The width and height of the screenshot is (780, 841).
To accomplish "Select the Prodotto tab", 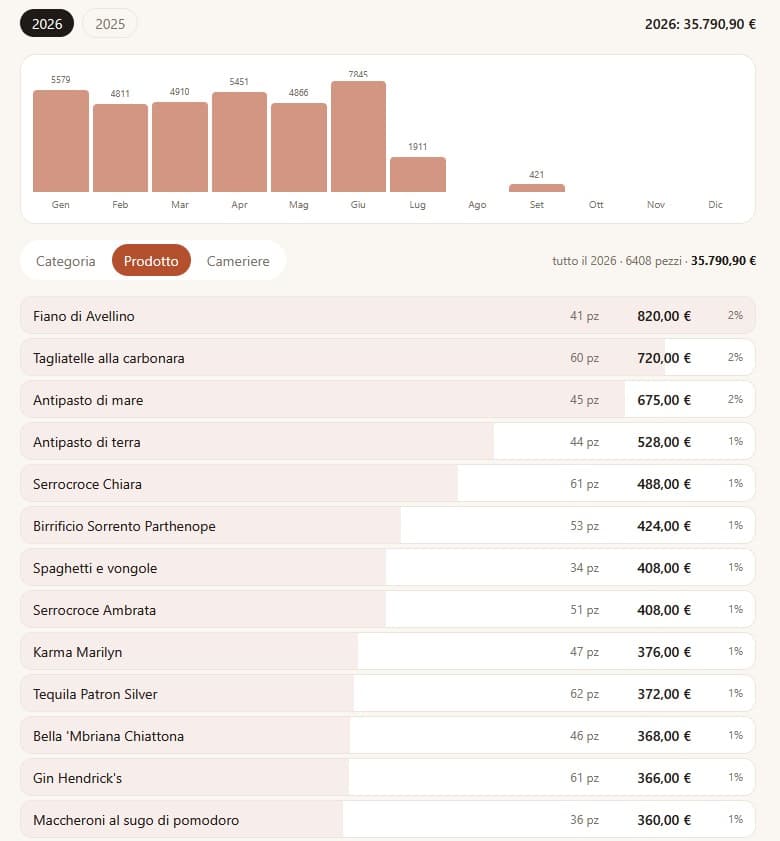I will point(151,261).
